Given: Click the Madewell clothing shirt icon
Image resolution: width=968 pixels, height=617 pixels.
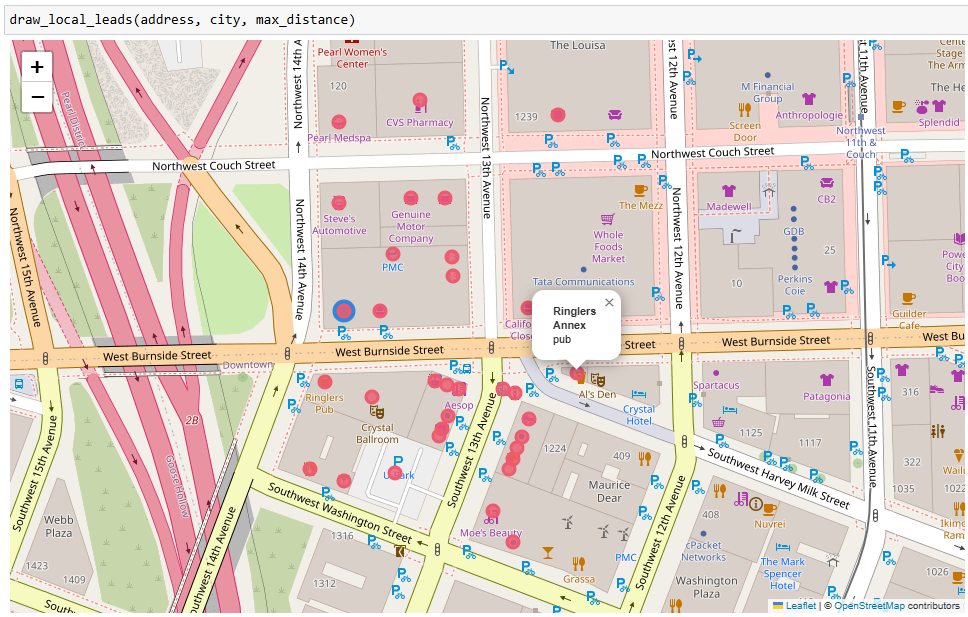Looking at the screenshot, I should point(729,191).
